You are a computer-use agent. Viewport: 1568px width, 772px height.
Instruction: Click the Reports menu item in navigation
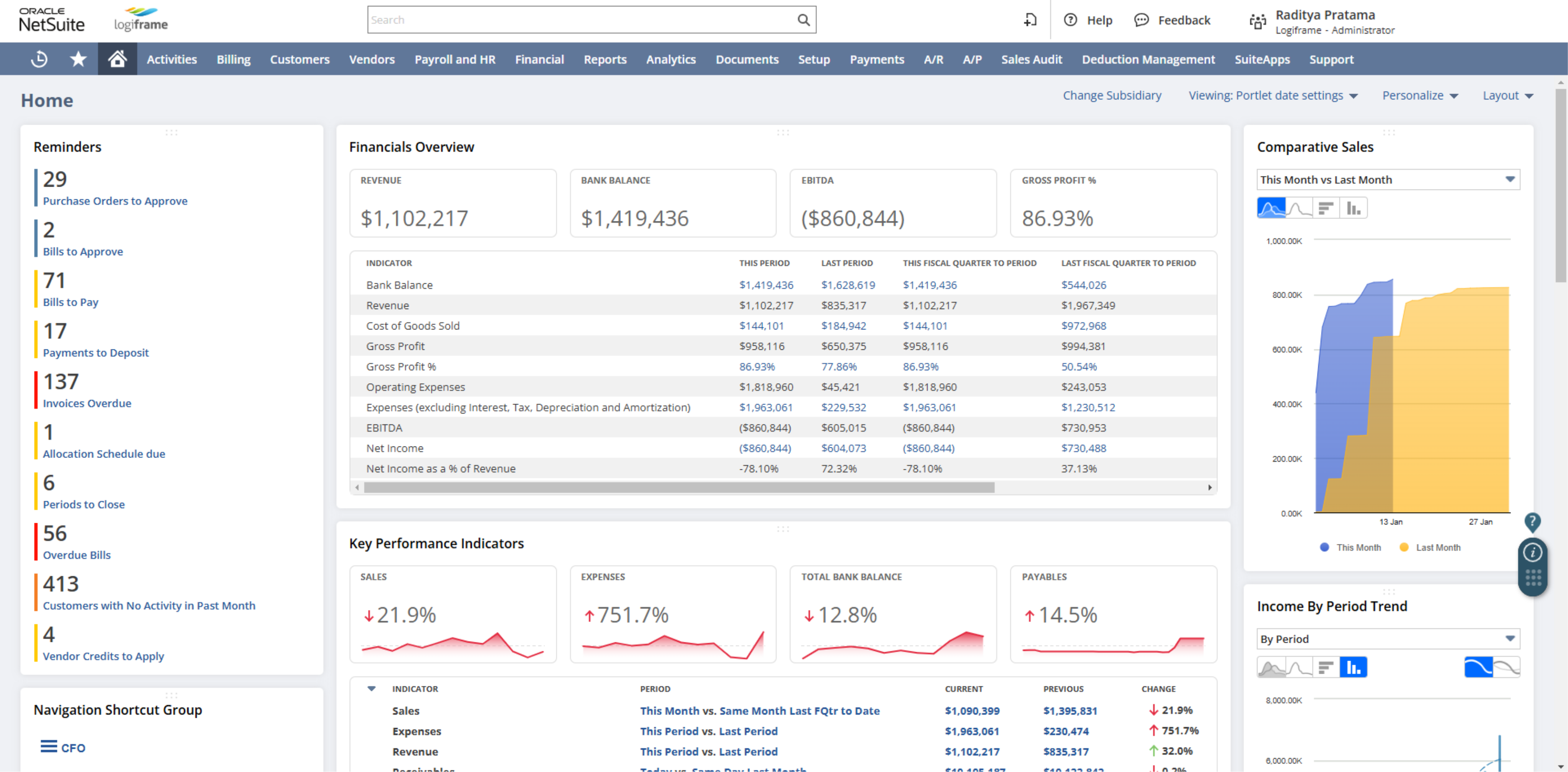pos(604,59)
